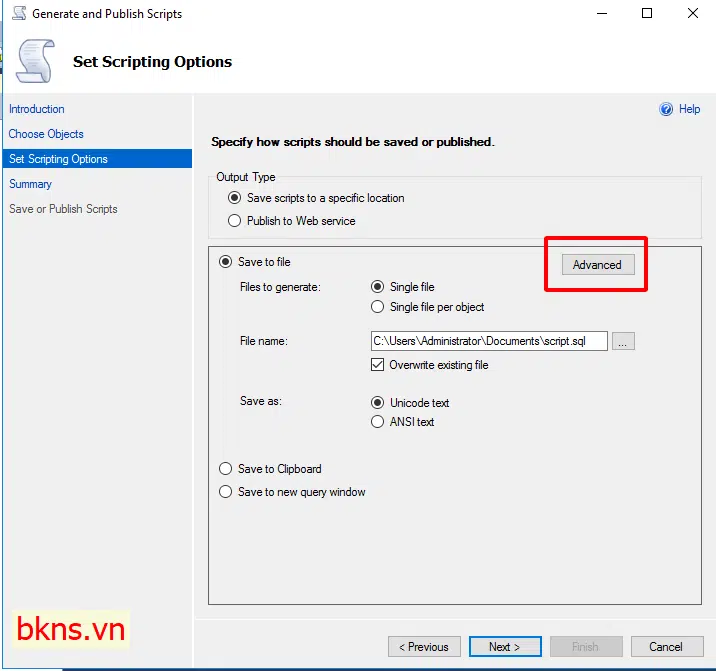Click the Next button
Viewport: 716px width, 671px height.
(505, 647)
